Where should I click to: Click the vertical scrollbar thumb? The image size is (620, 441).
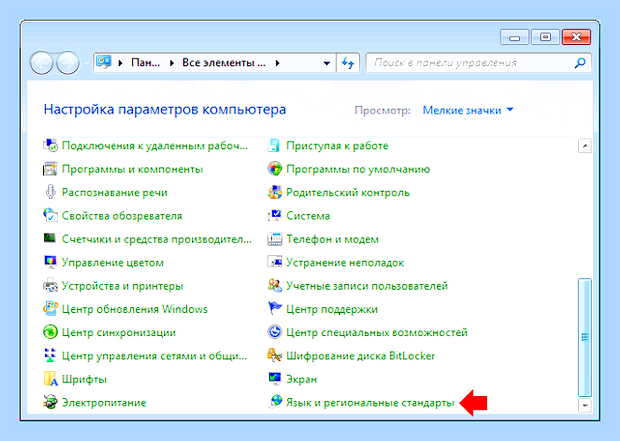click(585, 337)
